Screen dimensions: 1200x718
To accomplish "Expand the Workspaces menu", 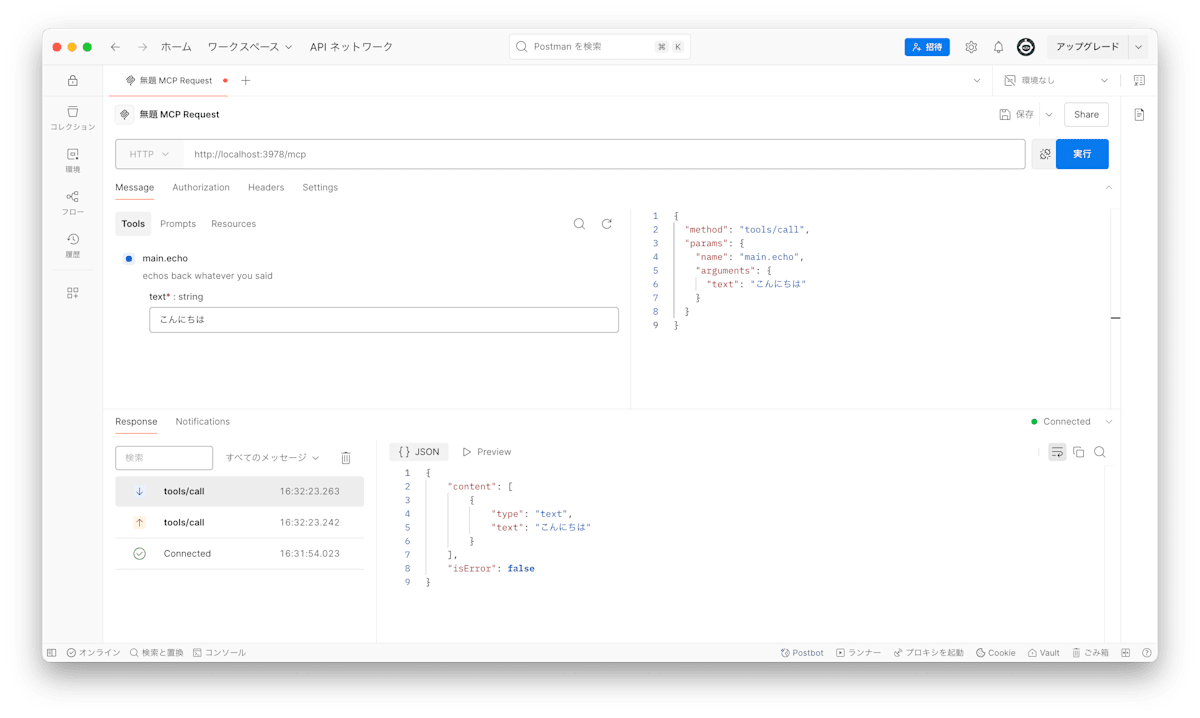I will [250, 47].
